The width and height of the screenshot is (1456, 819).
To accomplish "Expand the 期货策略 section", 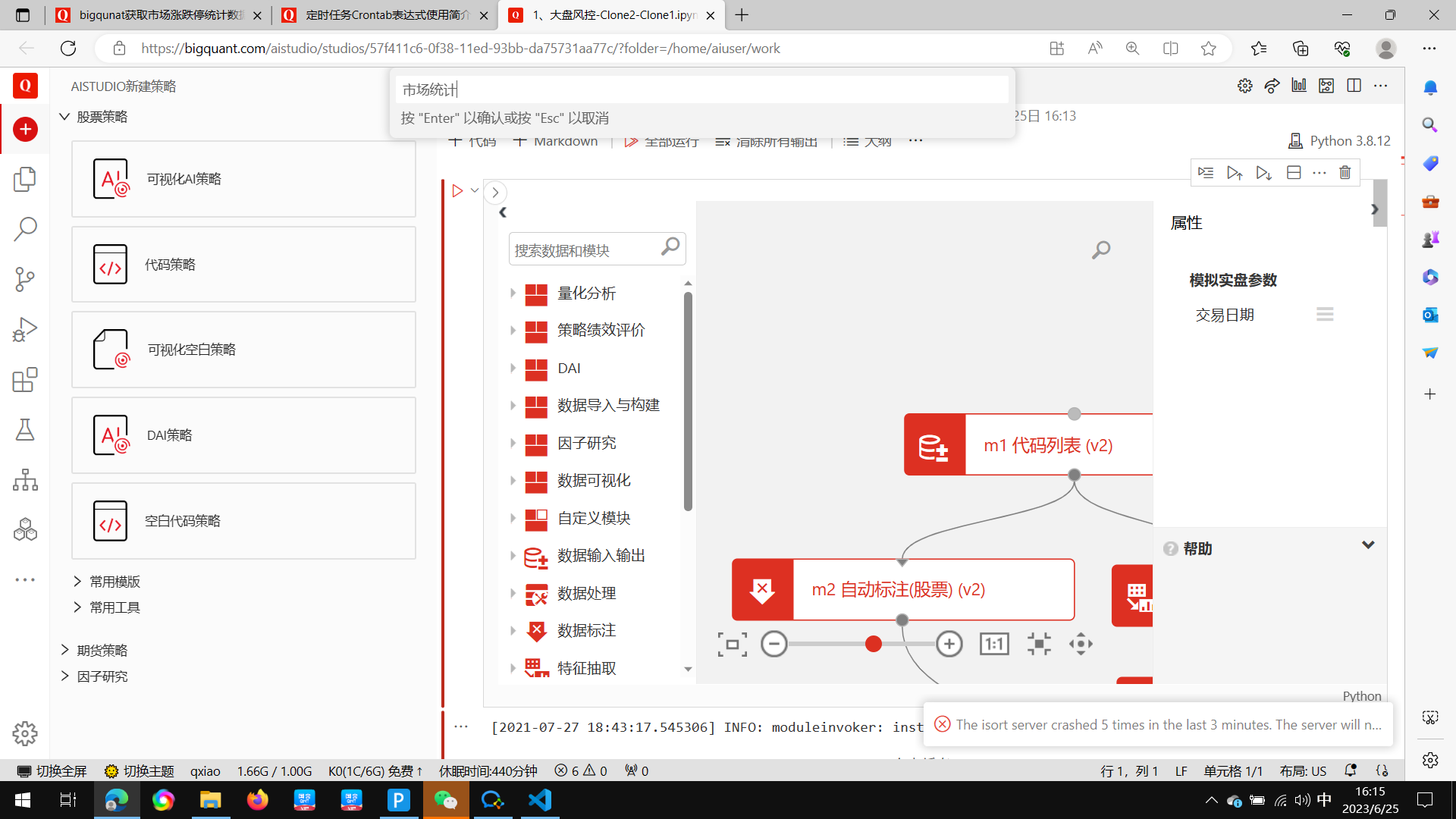I will pos(65,650).
